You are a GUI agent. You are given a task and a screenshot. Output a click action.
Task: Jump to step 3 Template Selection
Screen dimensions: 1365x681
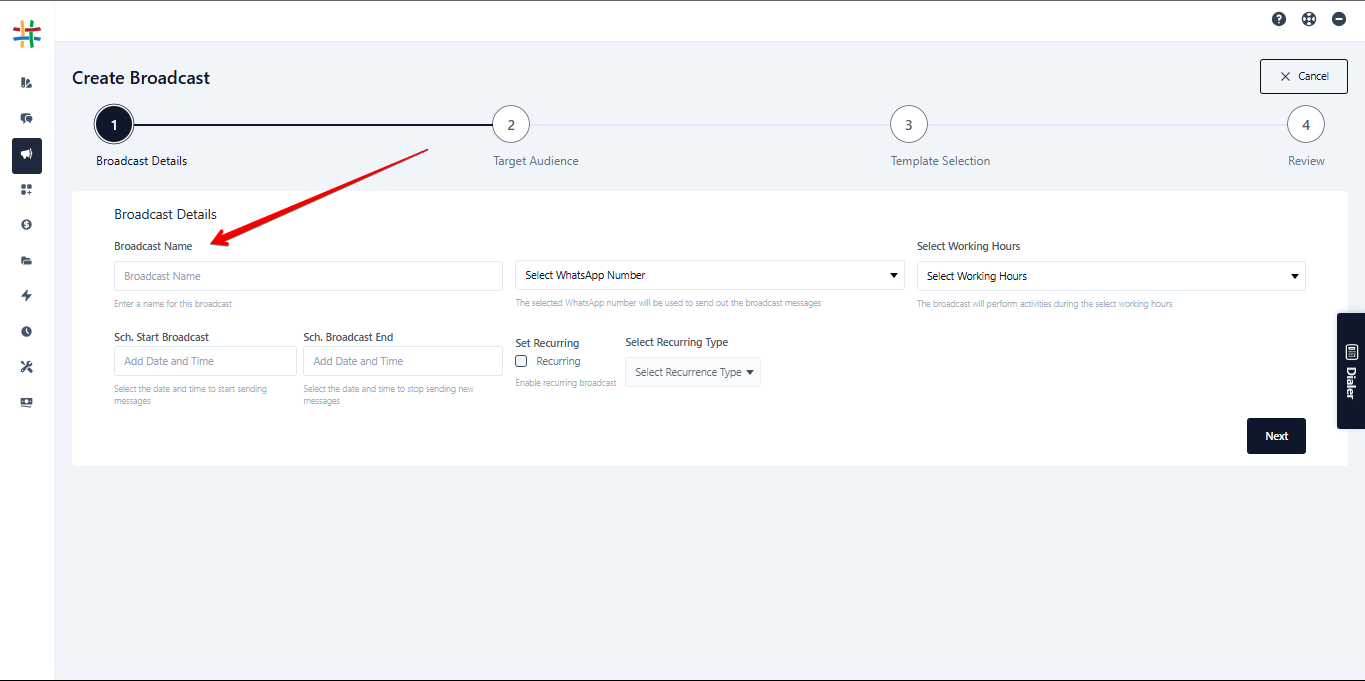(x=908, y=125)
